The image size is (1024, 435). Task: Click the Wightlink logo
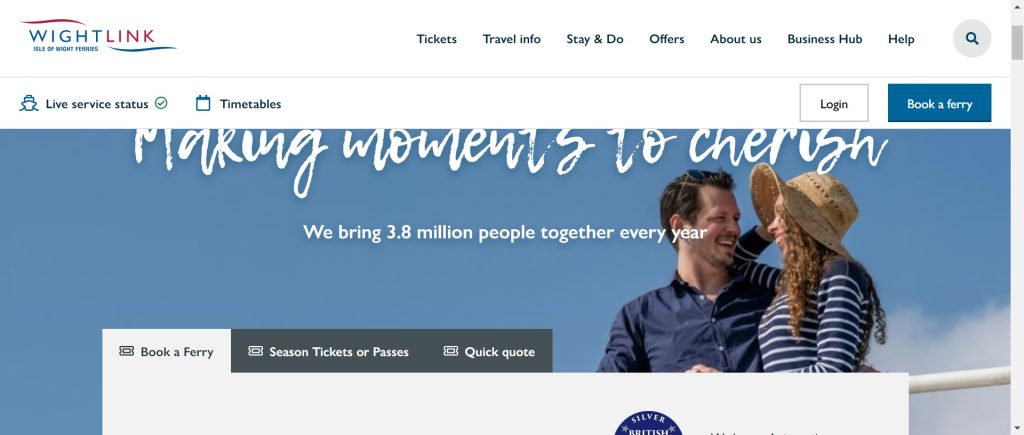[x=98, y=36]
